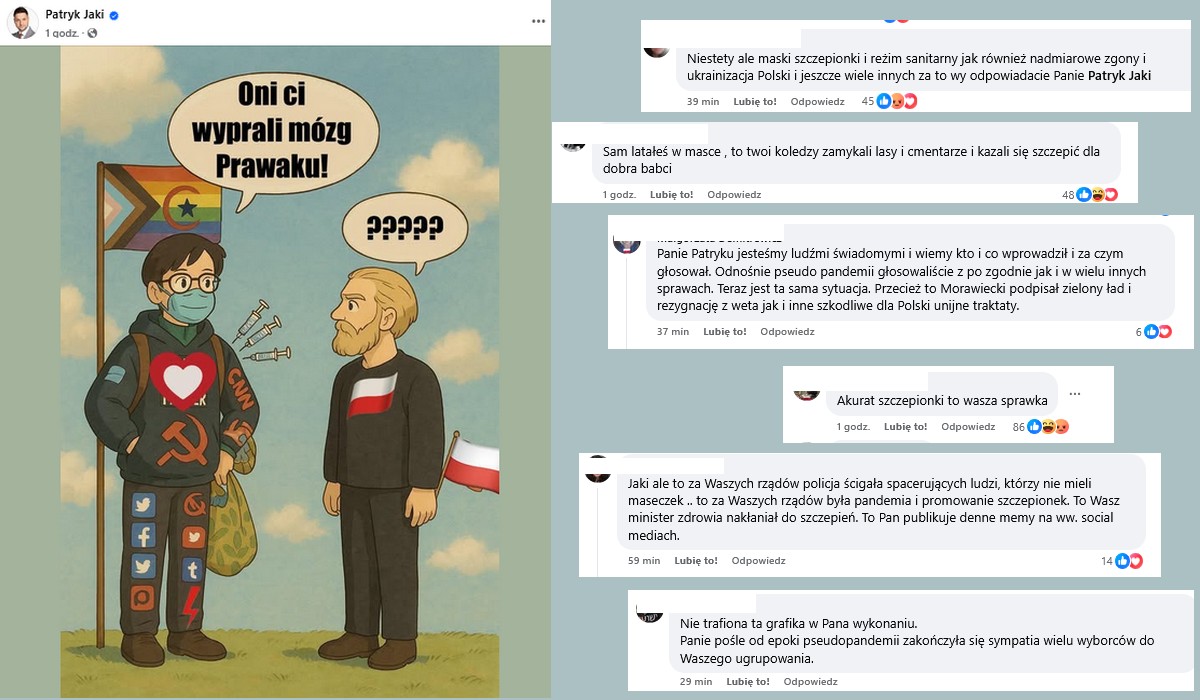View the 48 reactions on the mask comment

click(x=1090, y=195)
